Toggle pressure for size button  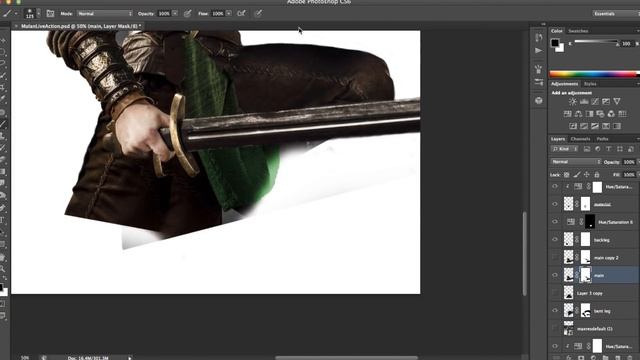coord(258,13)
